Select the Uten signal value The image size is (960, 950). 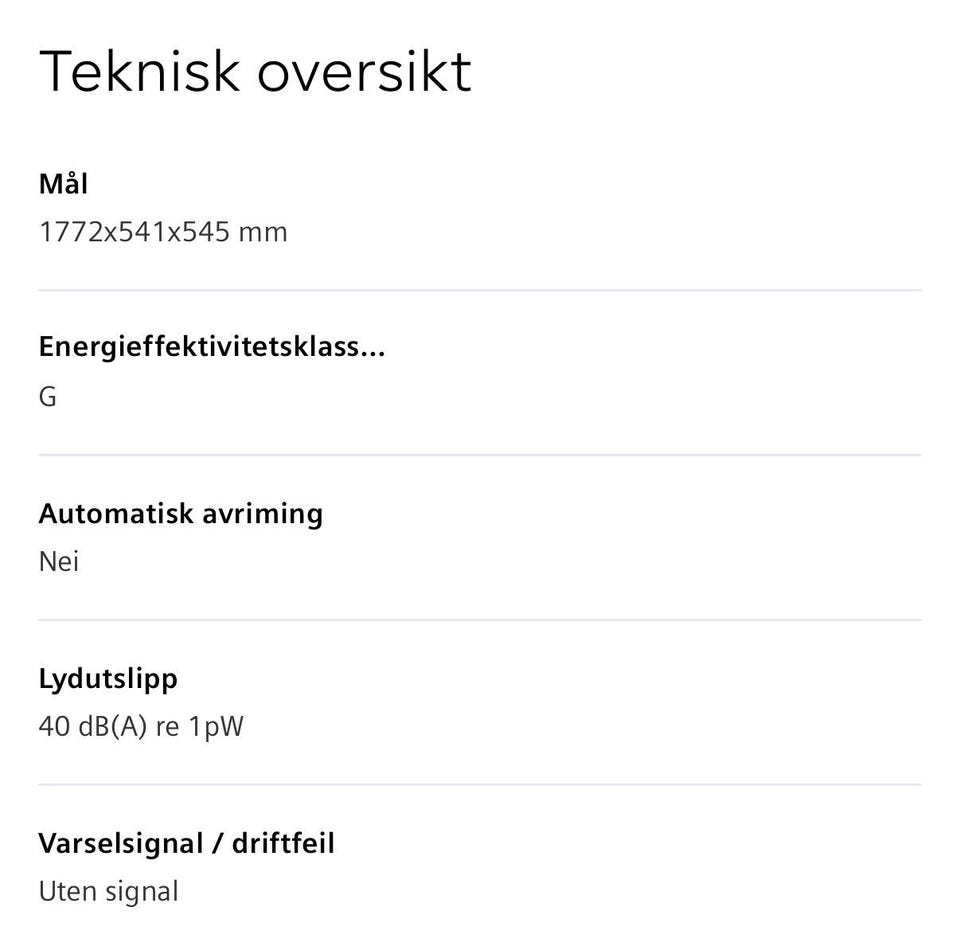(109, 892)
